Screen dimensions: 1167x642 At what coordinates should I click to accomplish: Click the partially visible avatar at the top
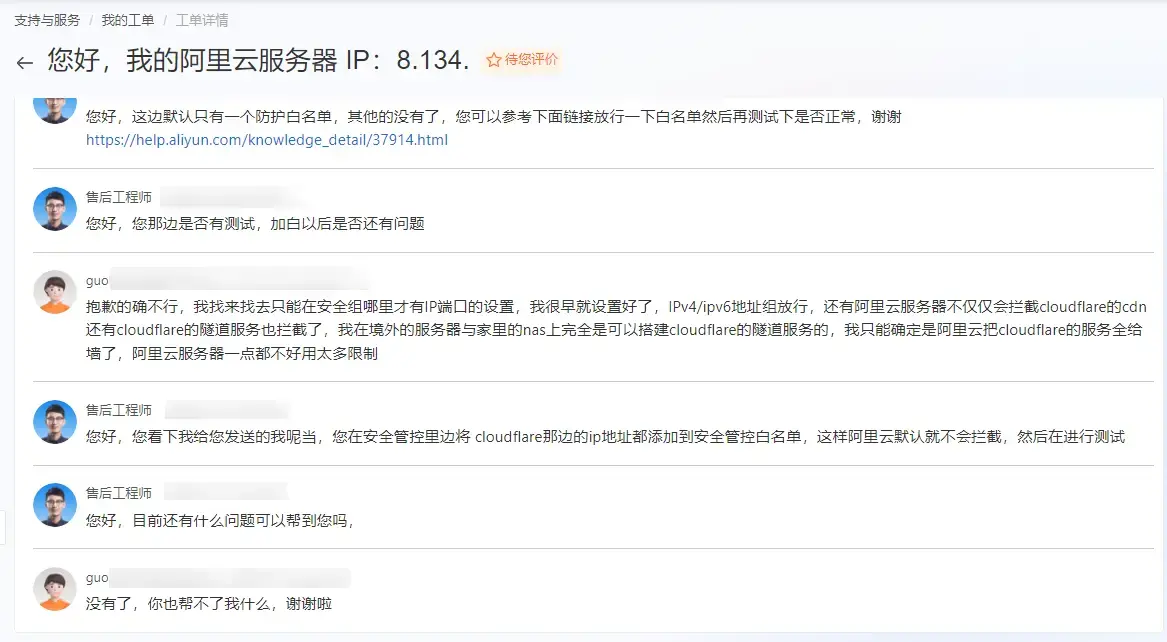click(54, 108)
